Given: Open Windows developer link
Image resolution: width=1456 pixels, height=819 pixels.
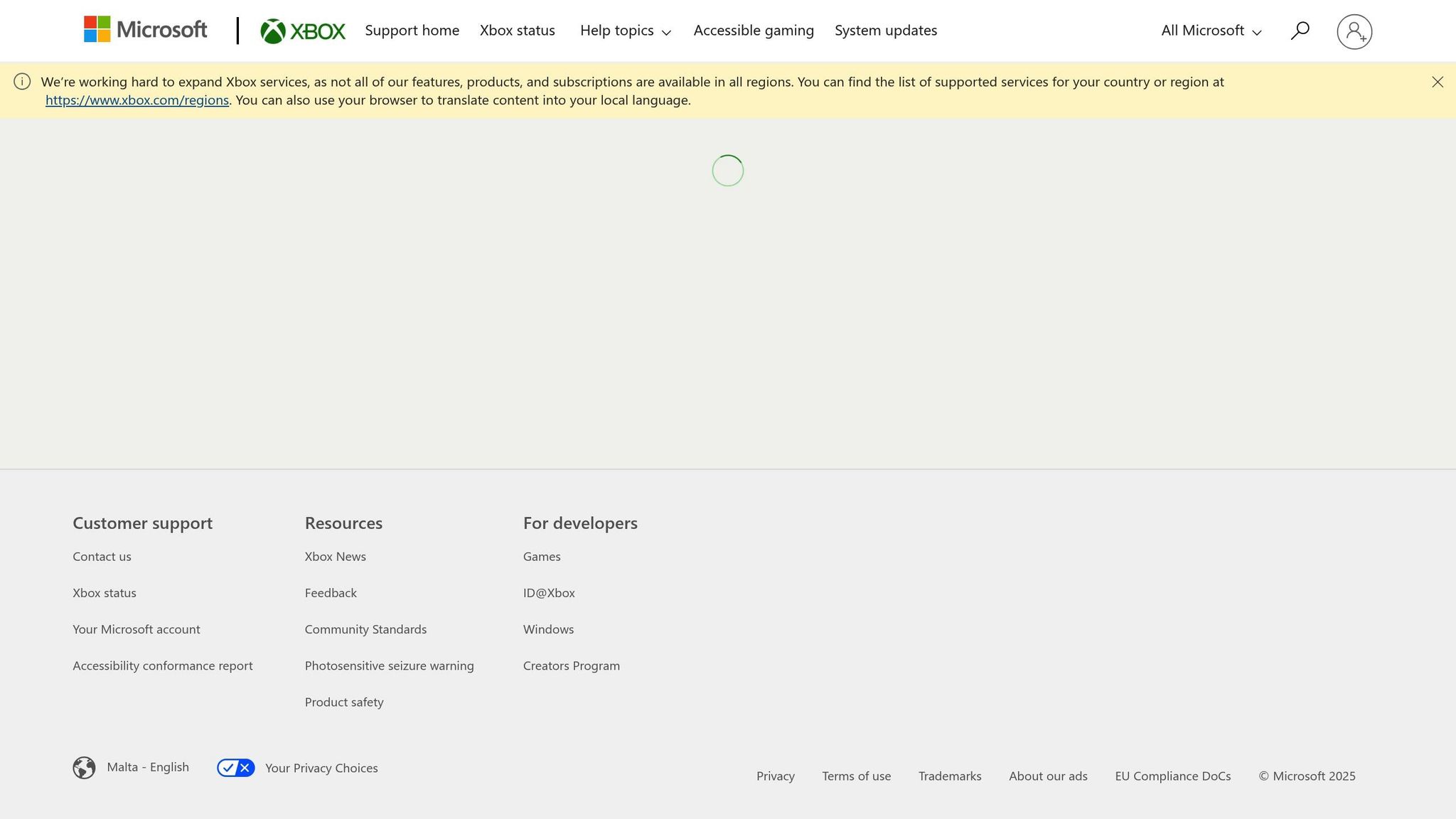Looking at the screenshot, I should tap(548, 629).
